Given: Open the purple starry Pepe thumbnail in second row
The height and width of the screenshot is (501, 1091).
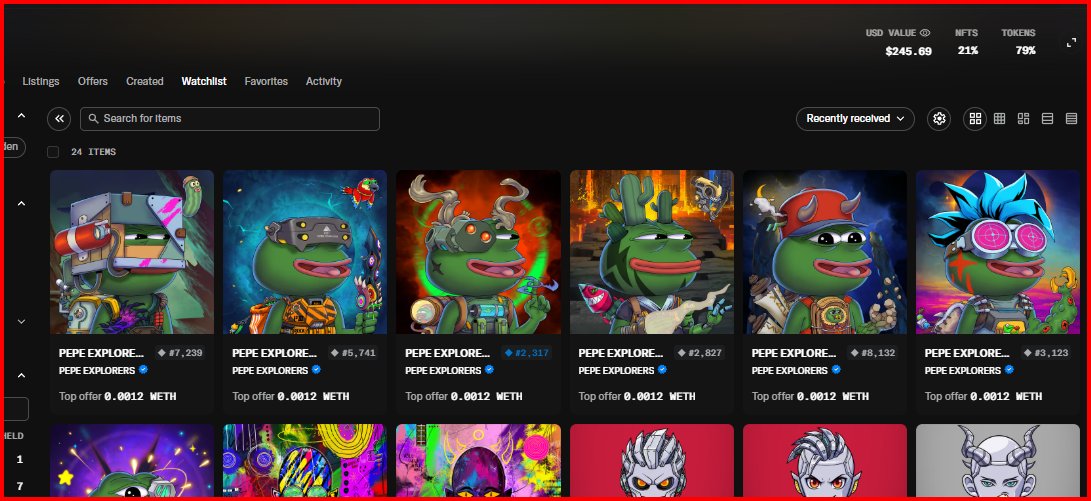Looking at the screenshot, I should (132, 460).
